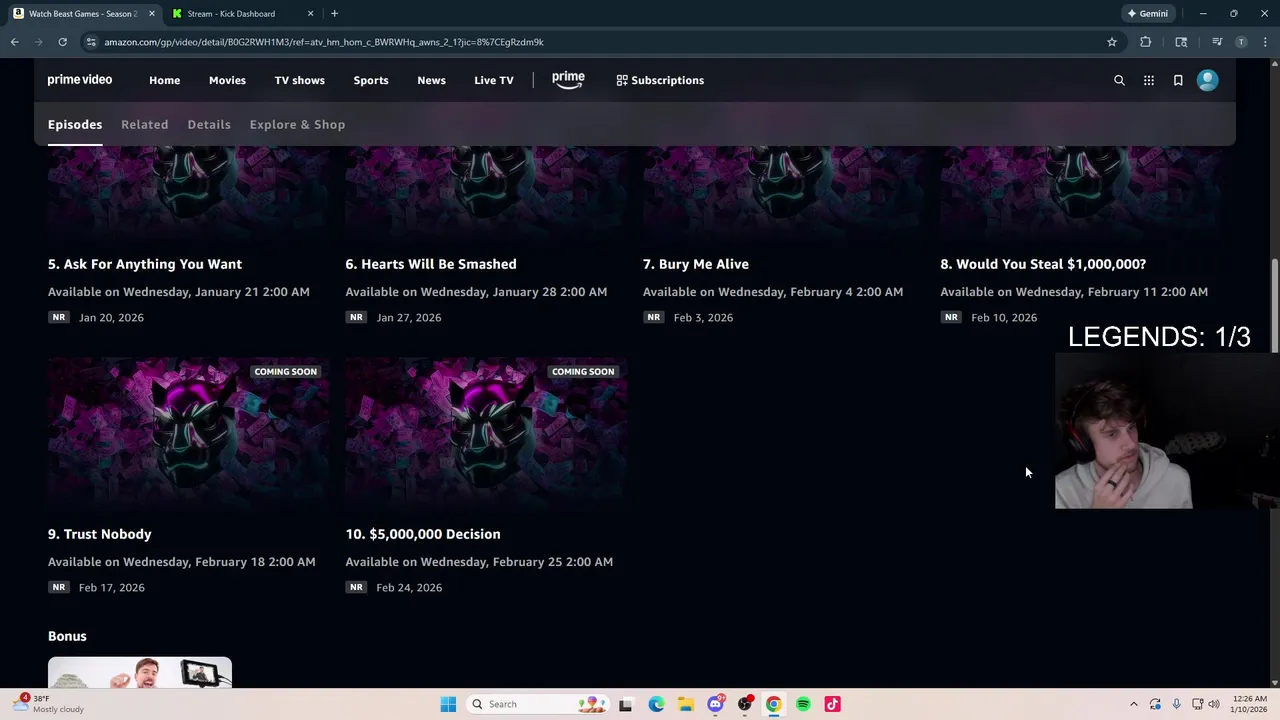Open episode 5 Ask For Anything You Want

[145, 264]
